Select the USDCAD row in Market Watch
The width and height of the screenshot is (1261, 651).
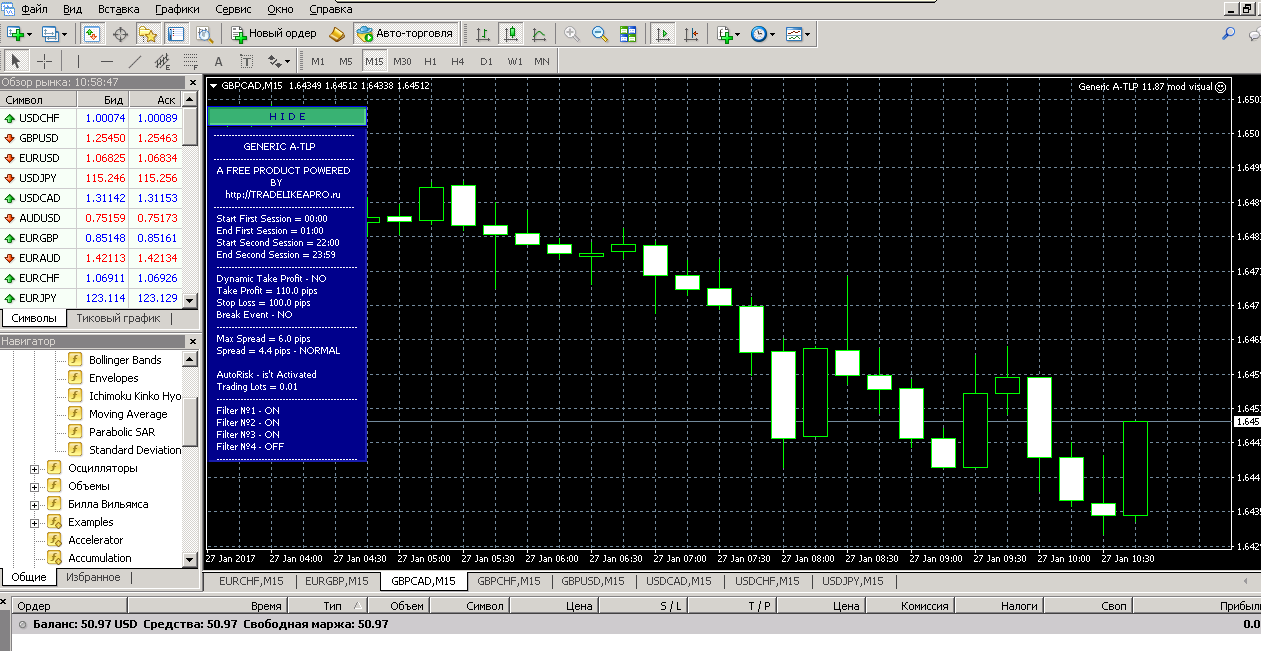click(x=90, y=198)
